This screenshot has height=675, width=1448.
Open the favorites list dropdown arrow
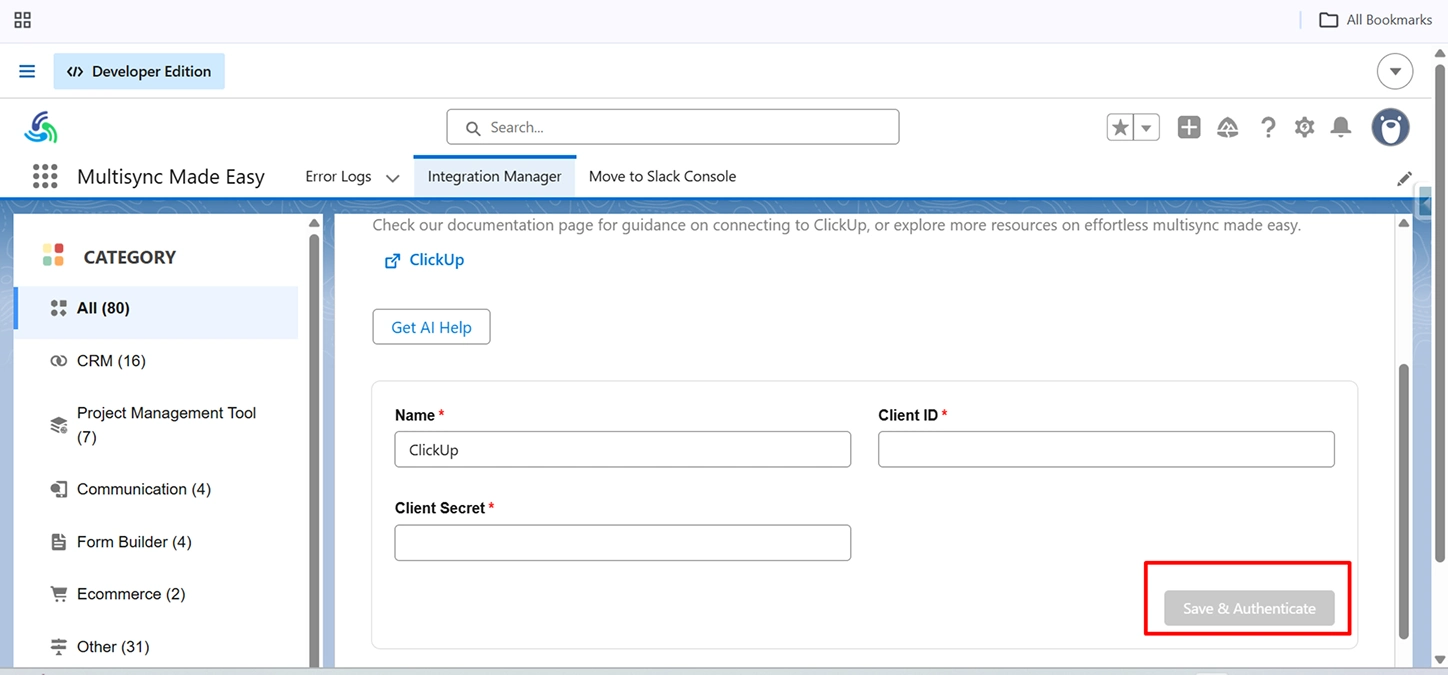pos(1147,127)
